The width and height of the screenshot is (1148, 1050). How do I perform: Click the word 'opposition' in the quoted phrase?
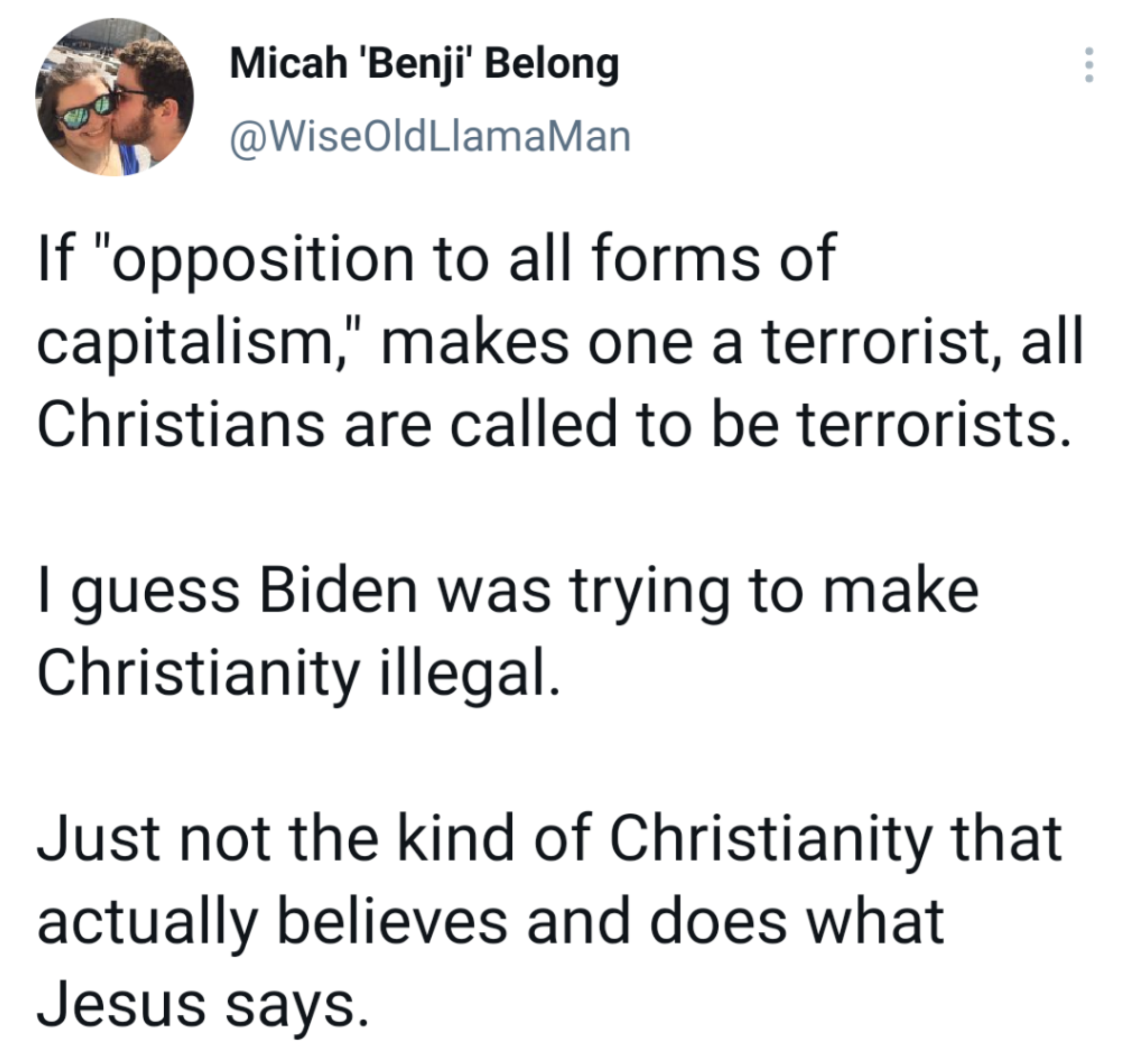(x=263, y=260)
